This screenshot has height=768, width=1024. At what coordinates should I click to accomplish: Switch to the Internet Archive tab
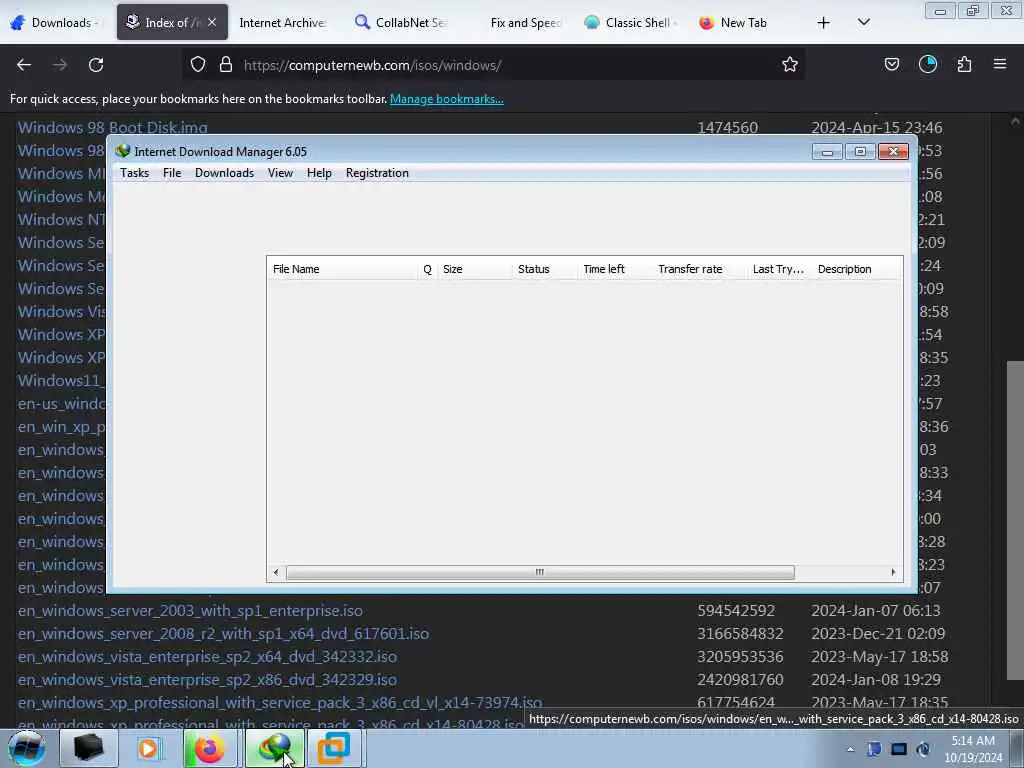point(283,23)
